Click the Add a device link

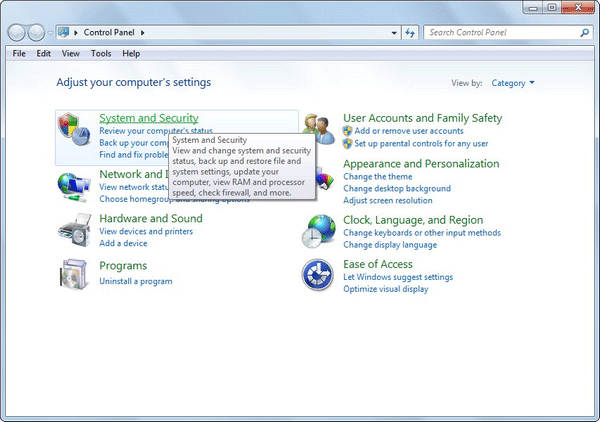click(123, 243)
